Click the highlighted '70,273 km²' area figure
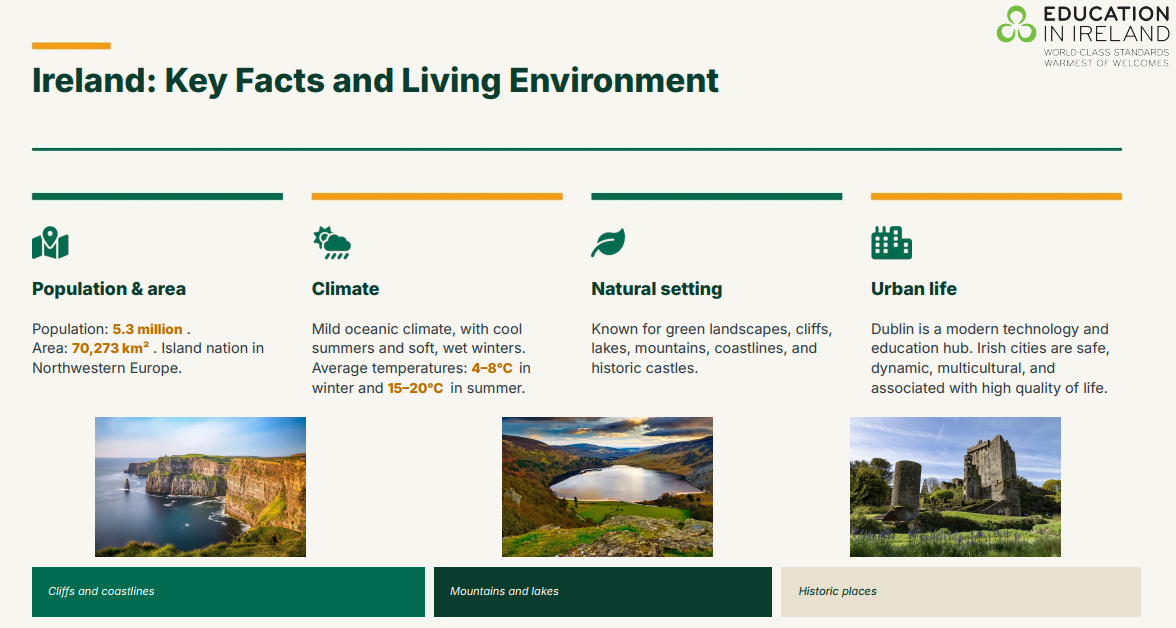 tap(110, 348)
